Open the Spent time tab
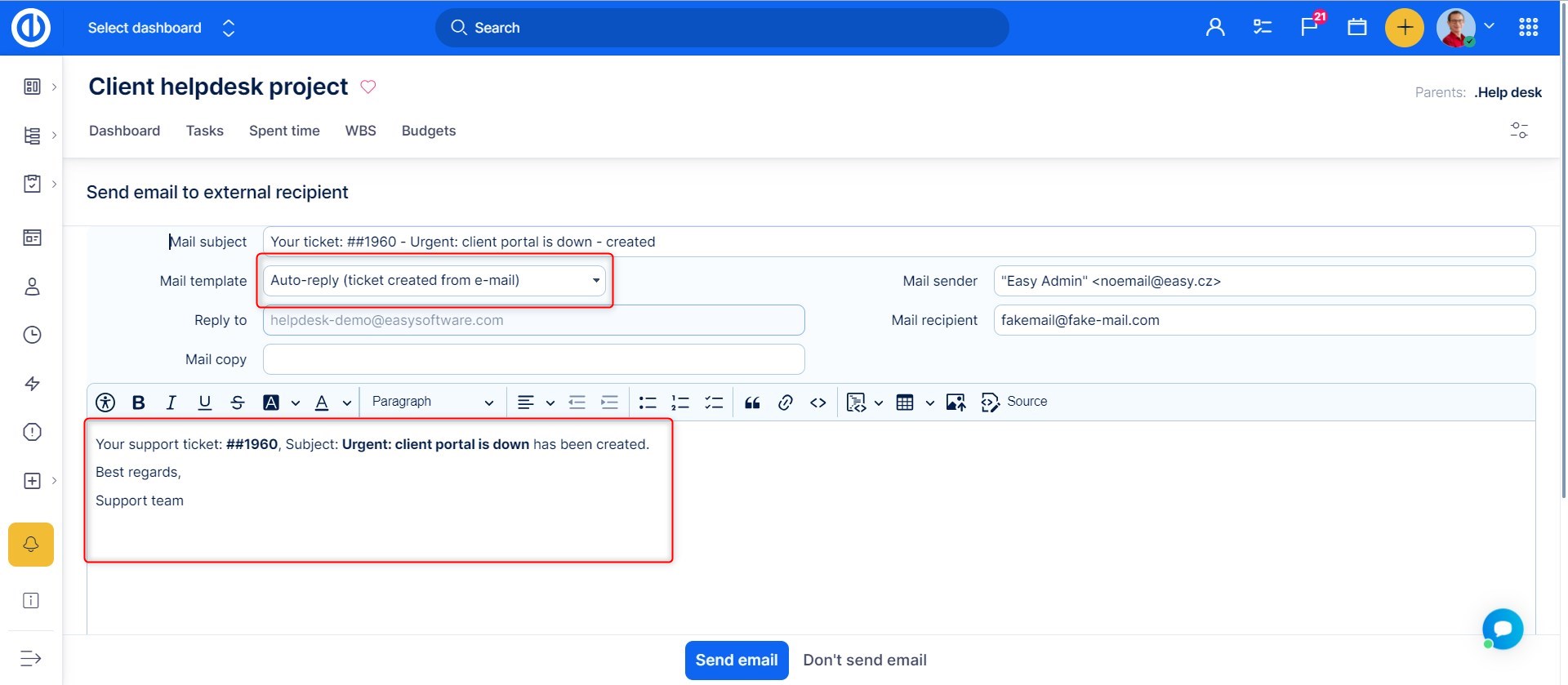The image size is (1568, 685). click(284, 131)
